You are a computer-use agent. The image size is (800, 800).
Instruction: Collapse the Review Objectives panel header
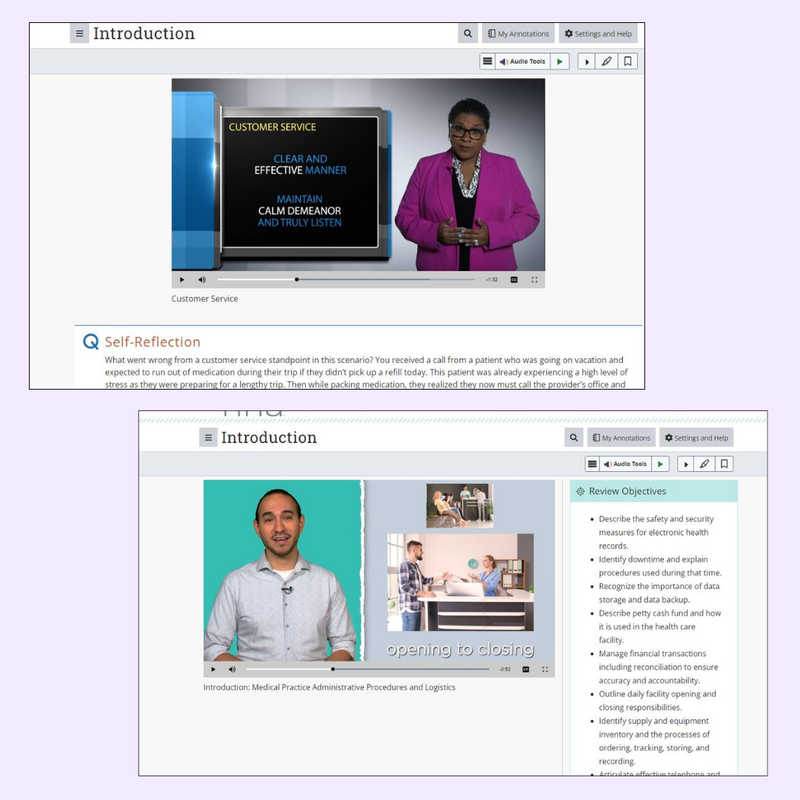(x=654, y=491)
